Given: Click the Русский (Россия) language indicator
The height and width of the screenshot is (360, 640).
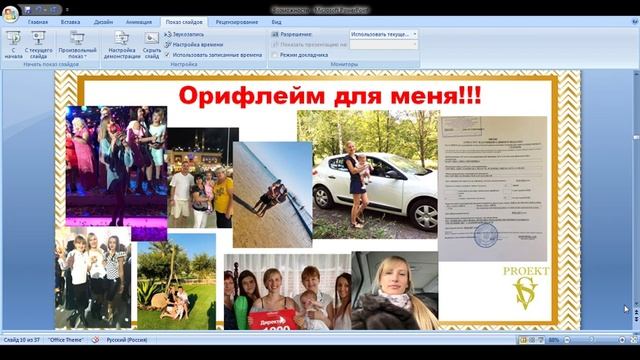Looking at the screenshot, I should click(127, 340).
